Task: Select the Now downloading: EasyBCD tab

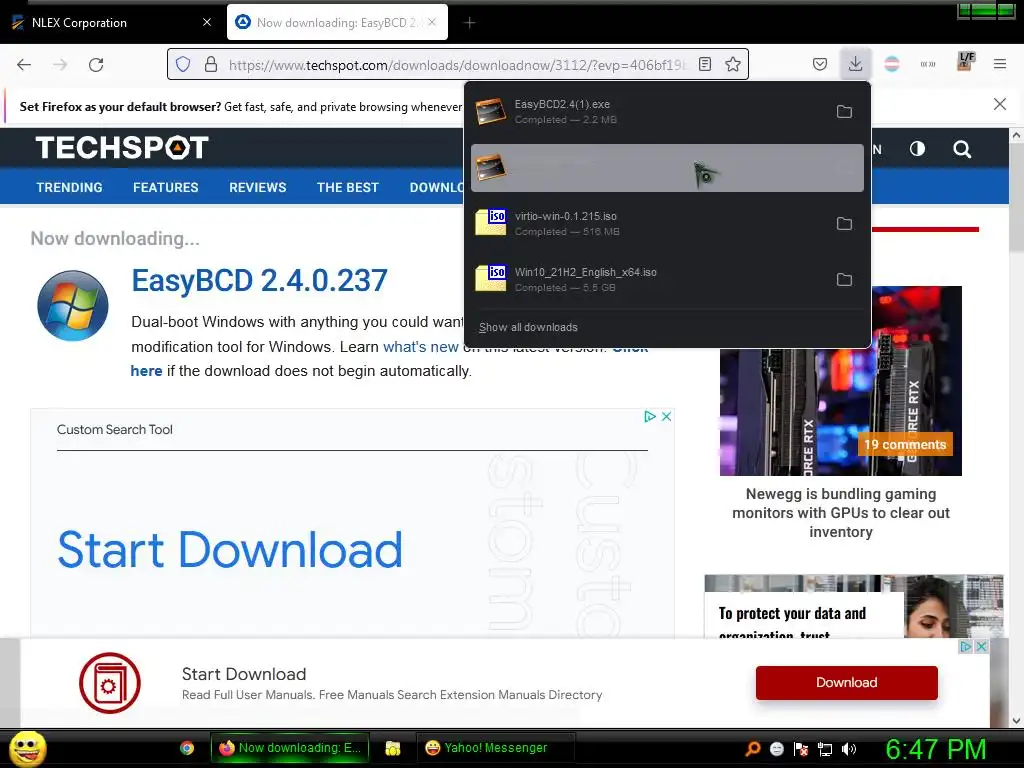Action: pos(337,22)
